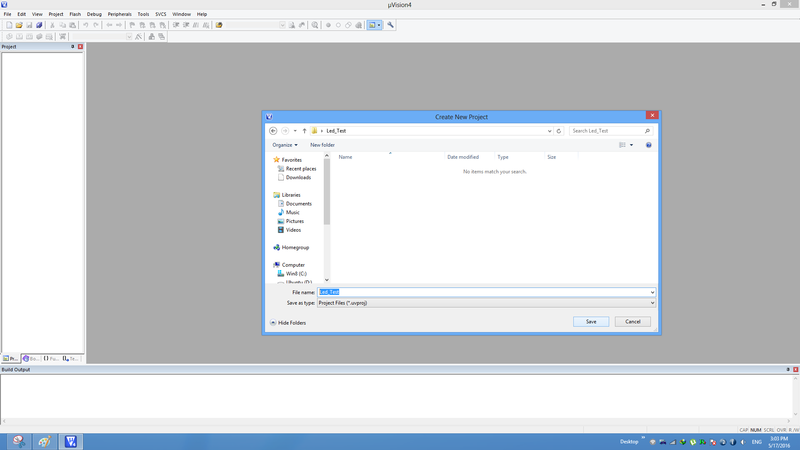This screenshot has width=800, height=450.
Task: Toggle Hide Folders in the dialog
Action: [288, 323]
